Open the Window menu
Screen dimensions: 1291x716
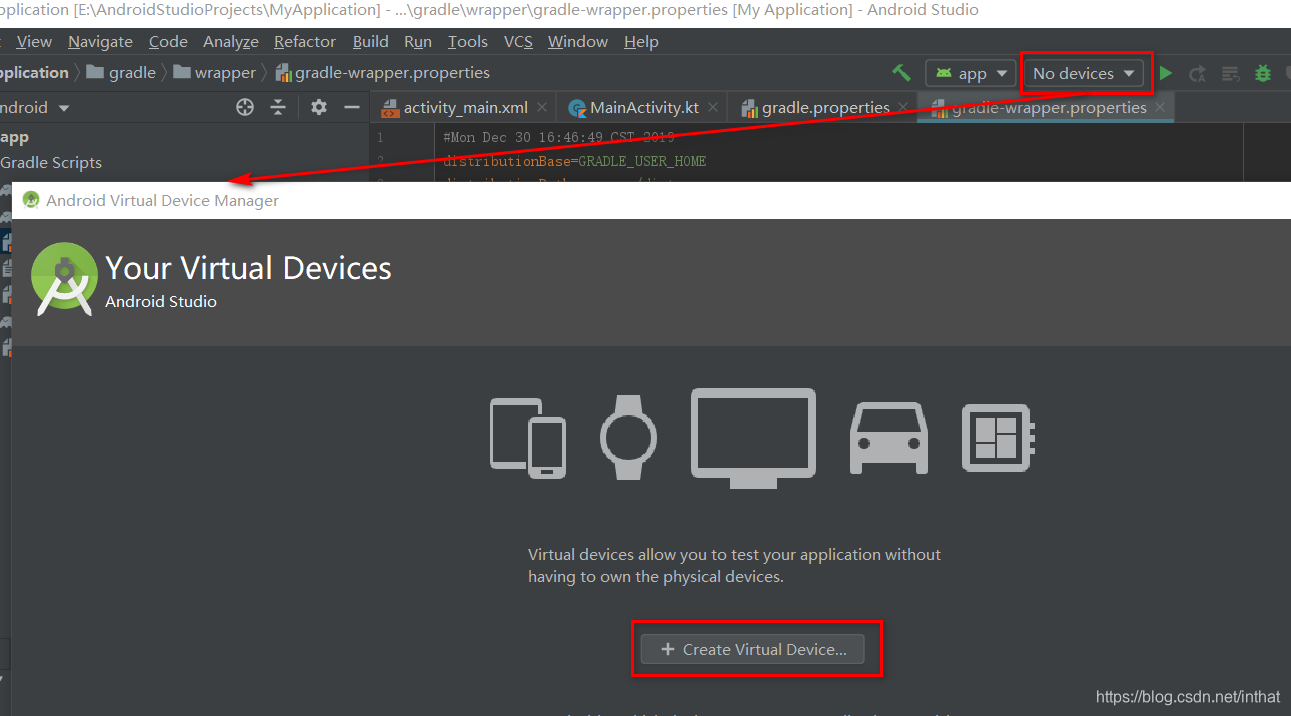click(x=578, y=41)
